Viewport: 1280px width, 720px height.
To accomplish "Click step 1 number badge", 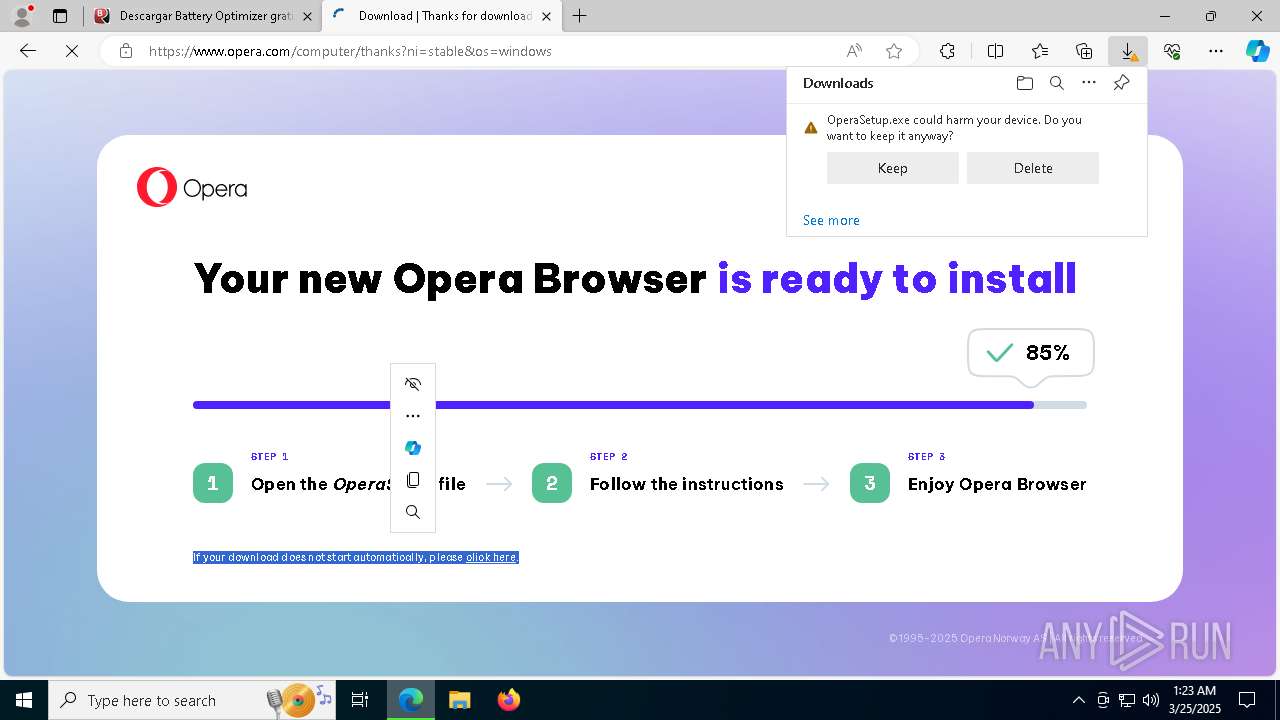I will click(213, 483).
